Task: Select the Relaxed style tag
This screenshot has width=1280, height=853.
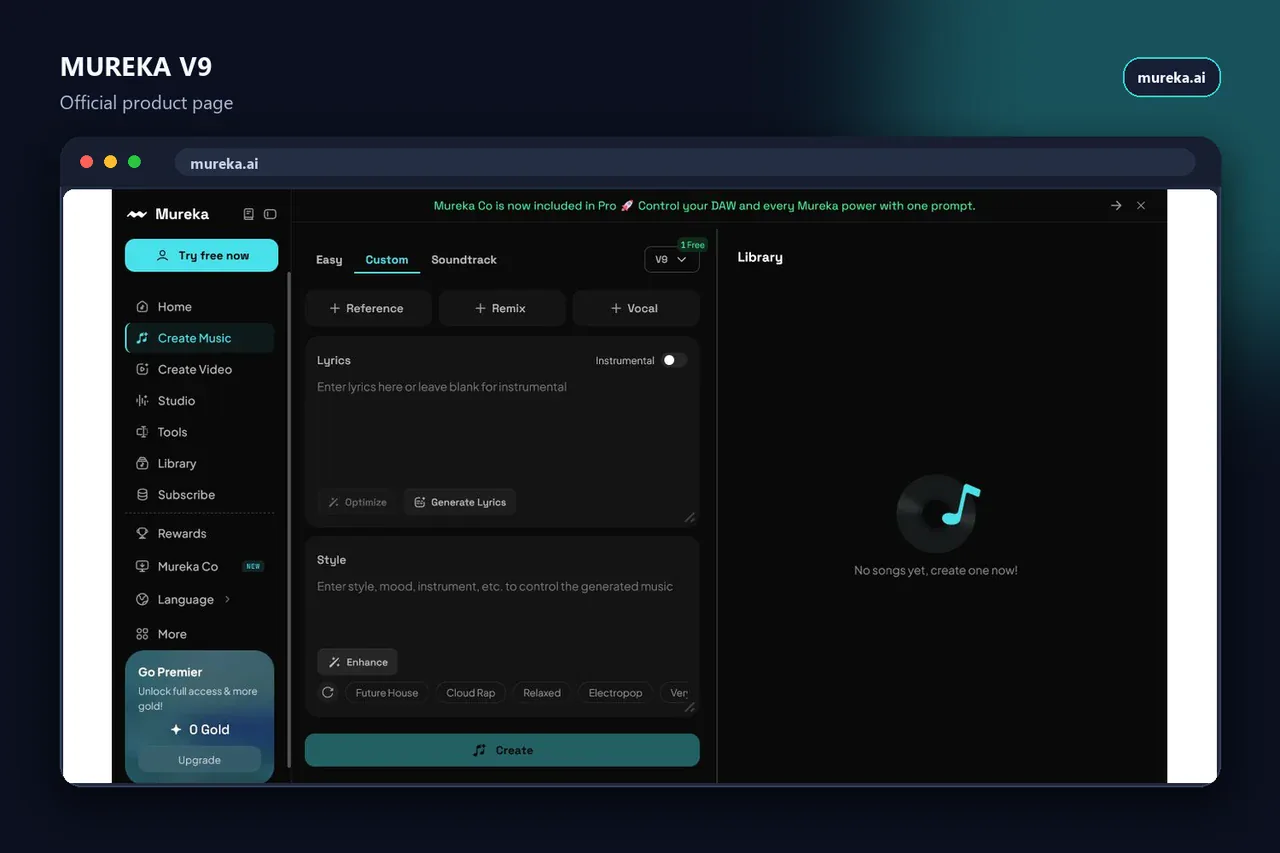Action: point(542,692)
